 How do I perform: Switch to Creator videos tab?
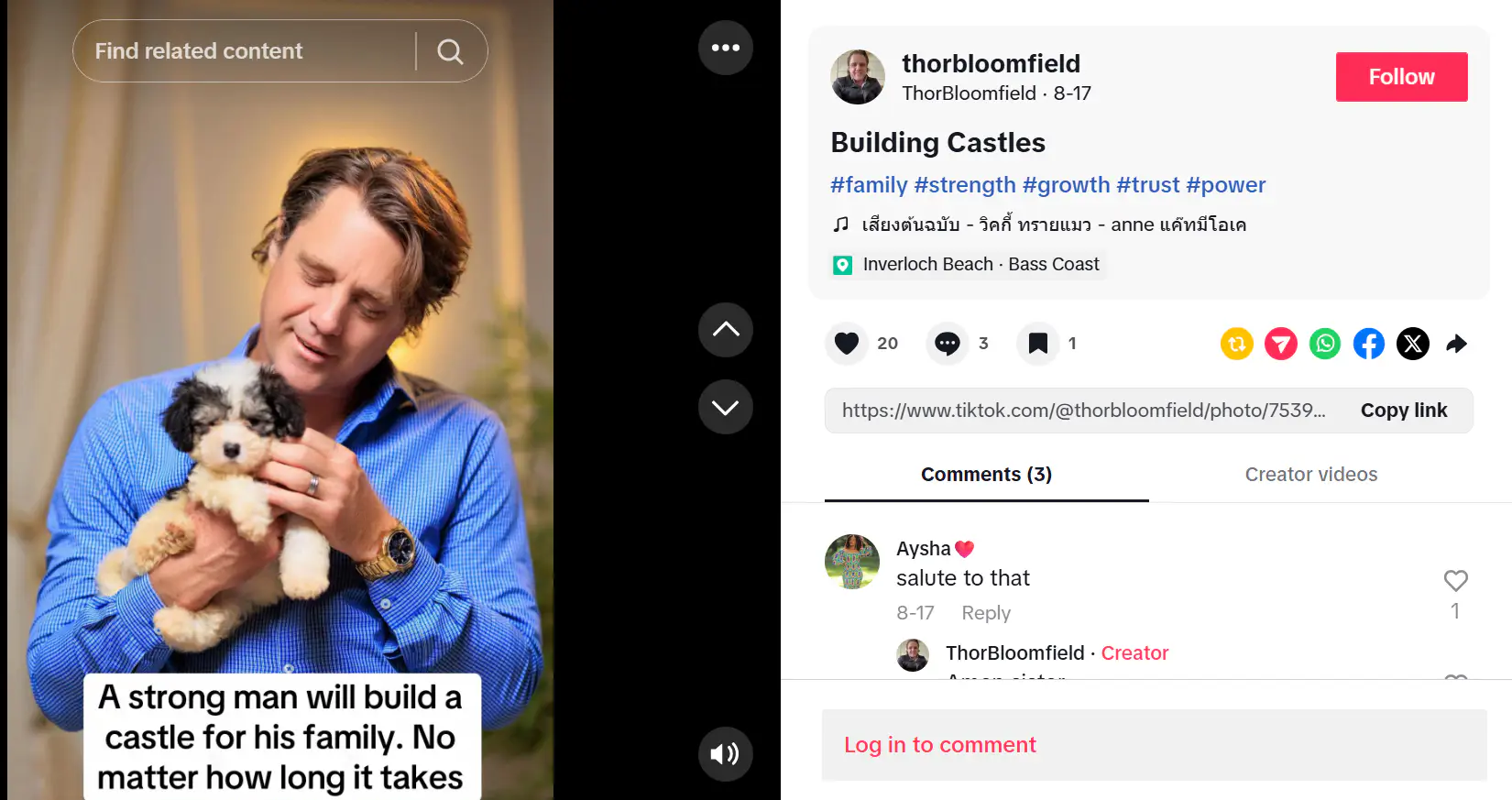1311,475
